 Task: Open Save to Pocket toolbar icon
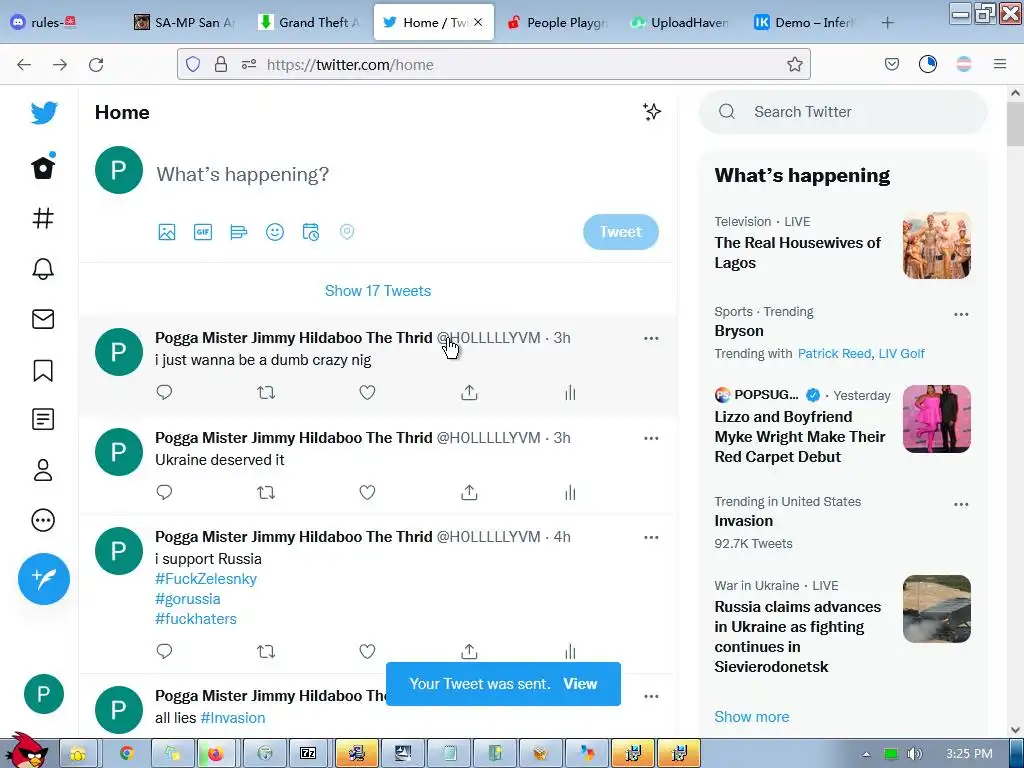[x=891, y=64]
